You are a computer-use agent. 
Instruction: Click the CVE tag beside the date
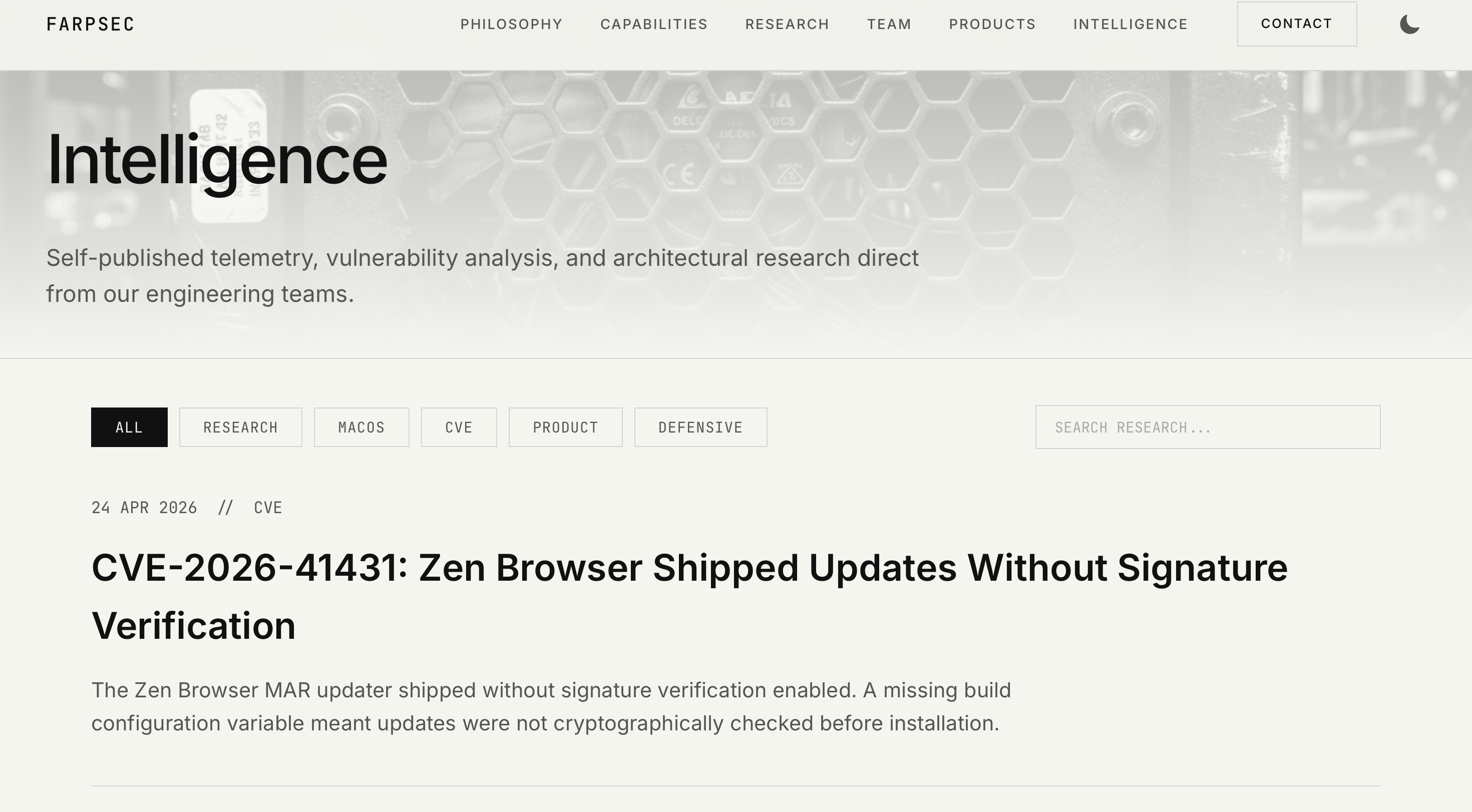tap(267, 507)
